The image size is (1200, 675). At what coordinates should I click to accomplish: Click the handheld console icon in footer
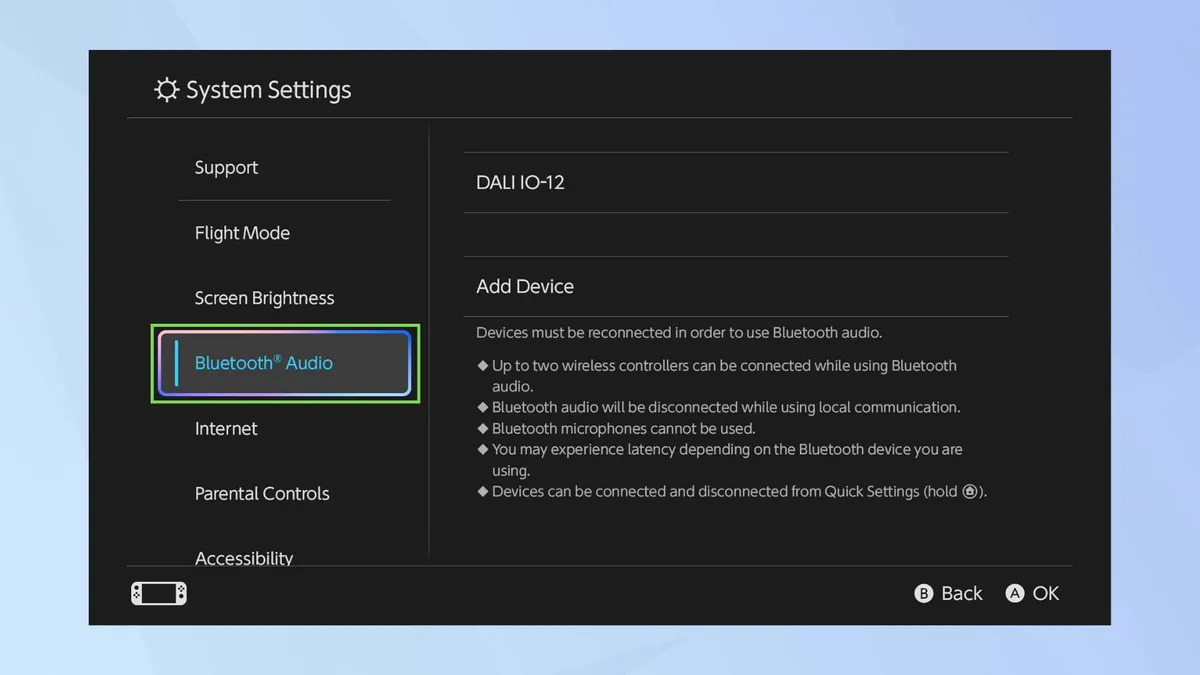[x=159, y=594]
